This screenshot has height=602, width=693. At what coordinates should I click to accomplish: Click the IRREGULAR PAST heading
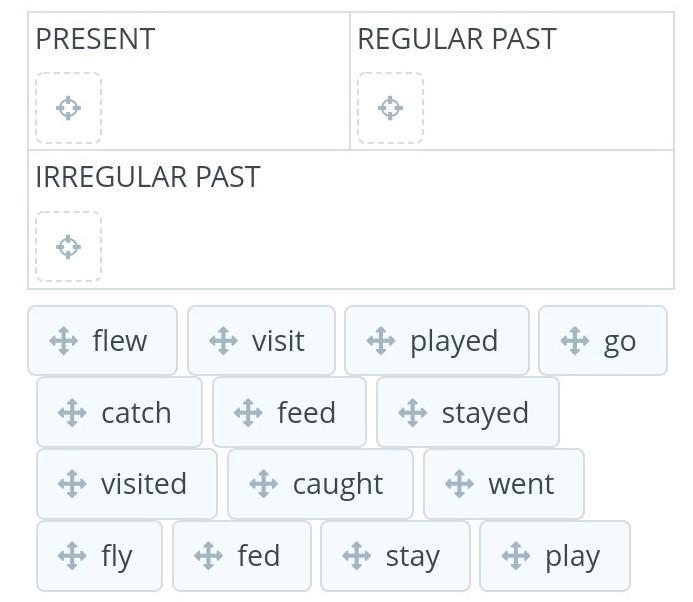(x=148, y=177)
